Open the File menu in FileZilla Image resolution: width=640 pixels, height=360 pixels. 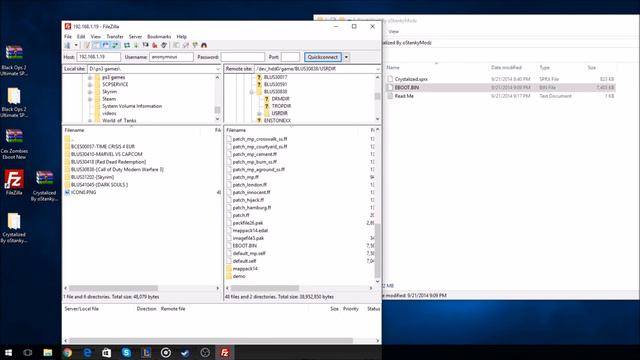68,36
